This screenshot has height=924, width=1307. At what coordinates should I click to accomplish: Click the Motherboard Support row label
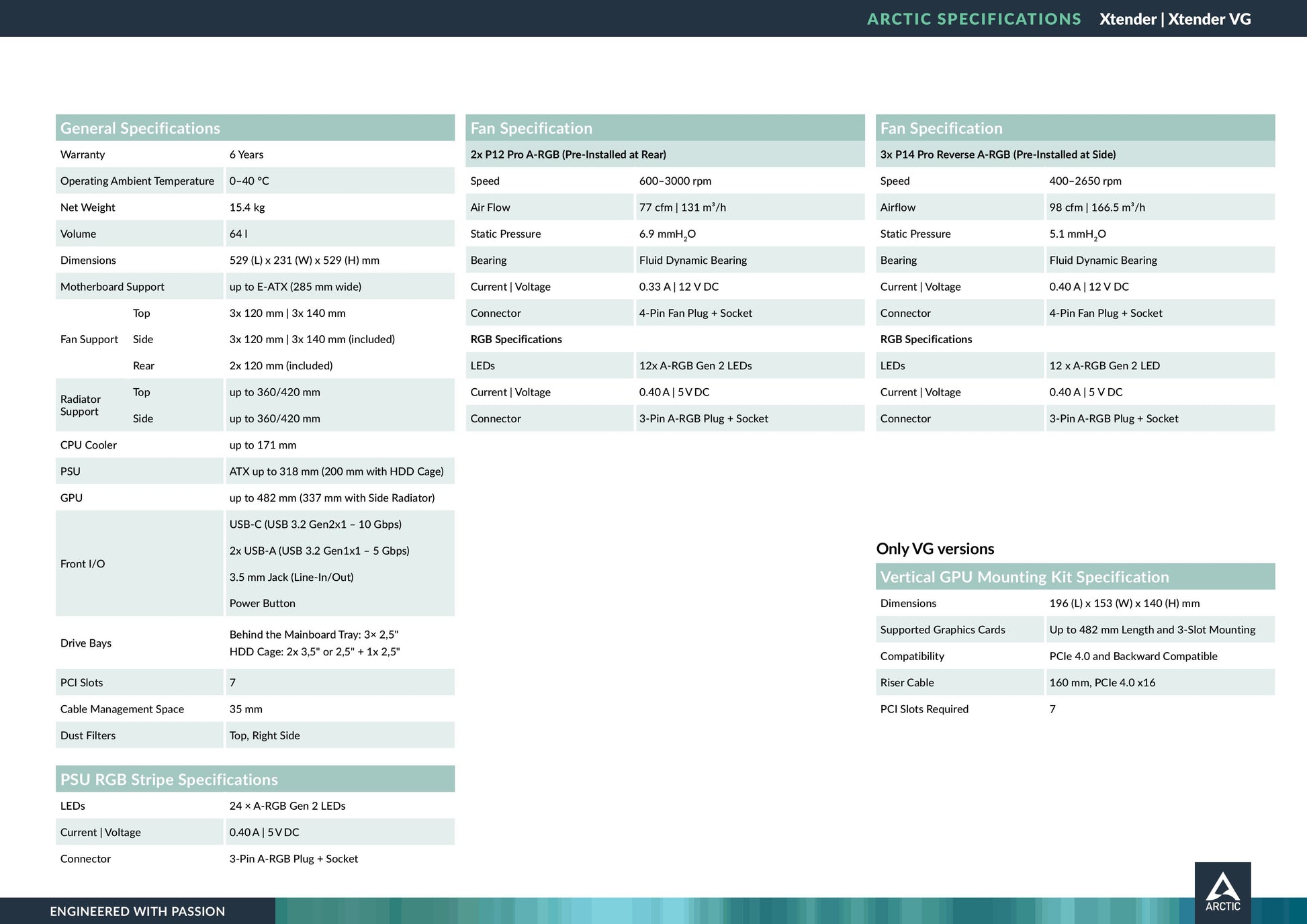click(112, 287)
